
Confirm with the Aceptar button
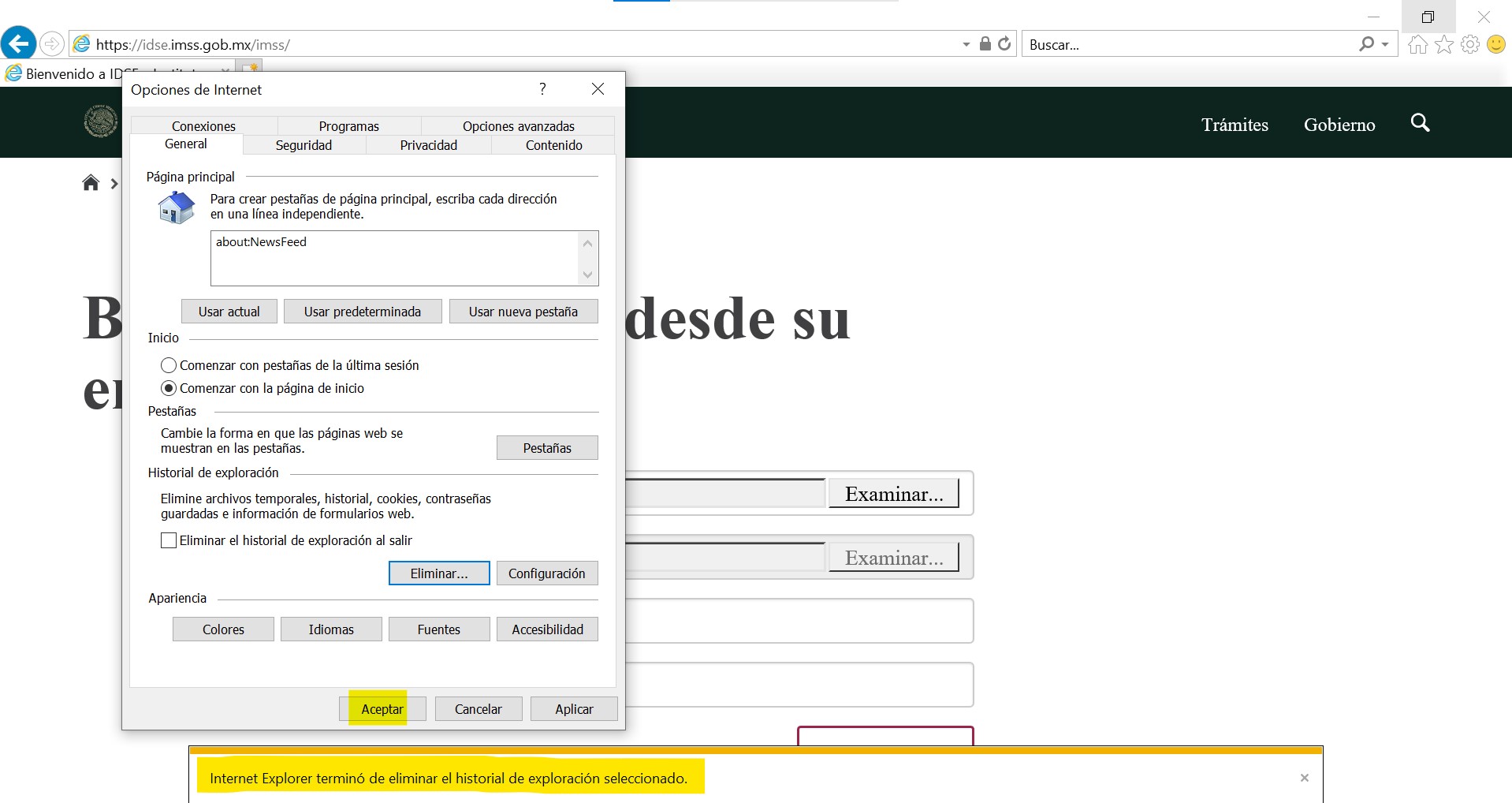(382, 709)
